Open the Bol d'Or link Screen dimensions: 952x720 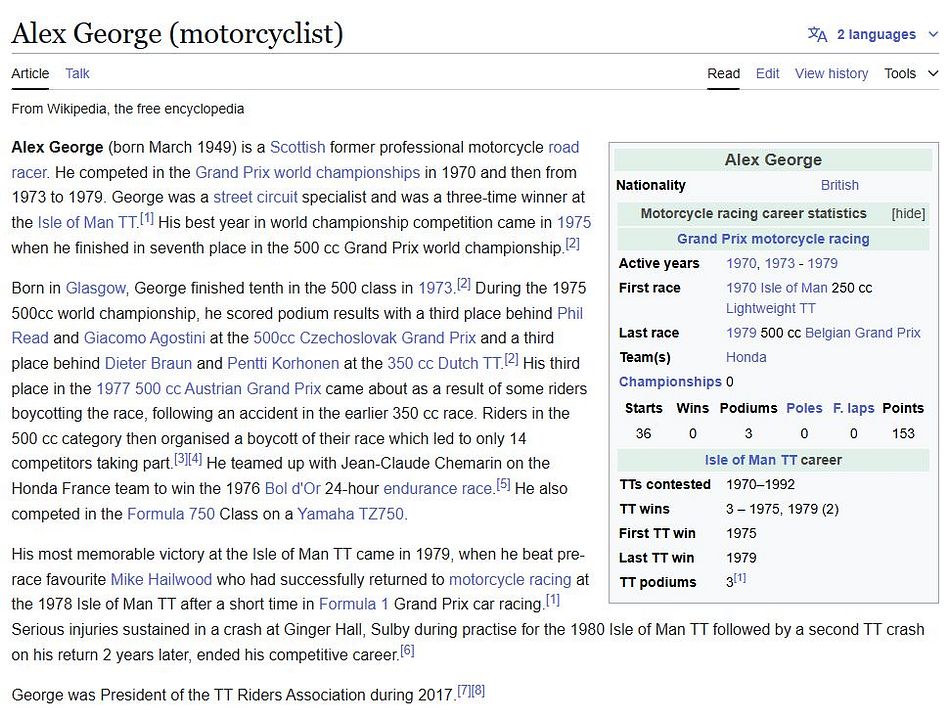coord(292,488)
